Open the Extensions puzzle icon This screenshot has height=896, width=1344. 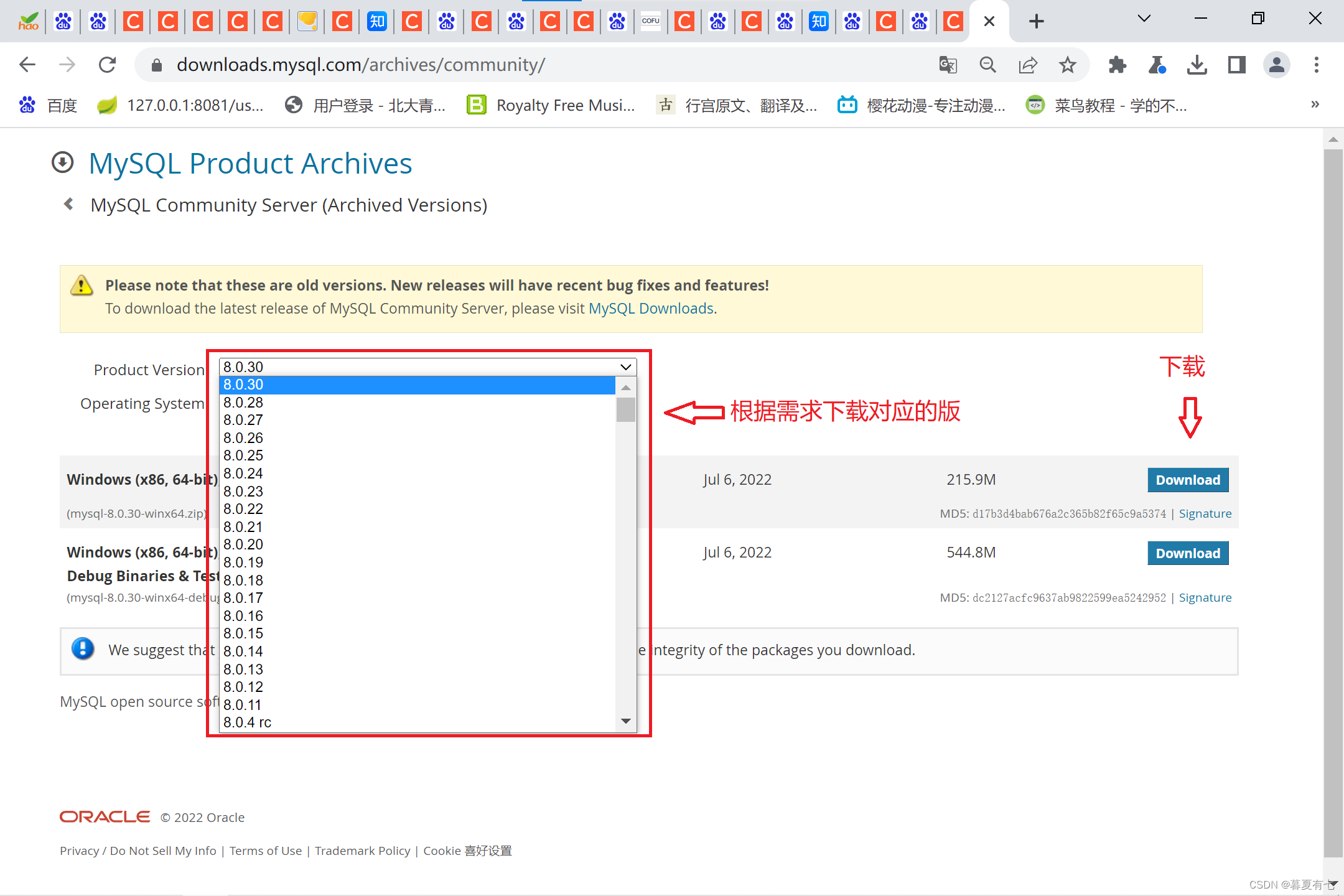[1118, 65]
